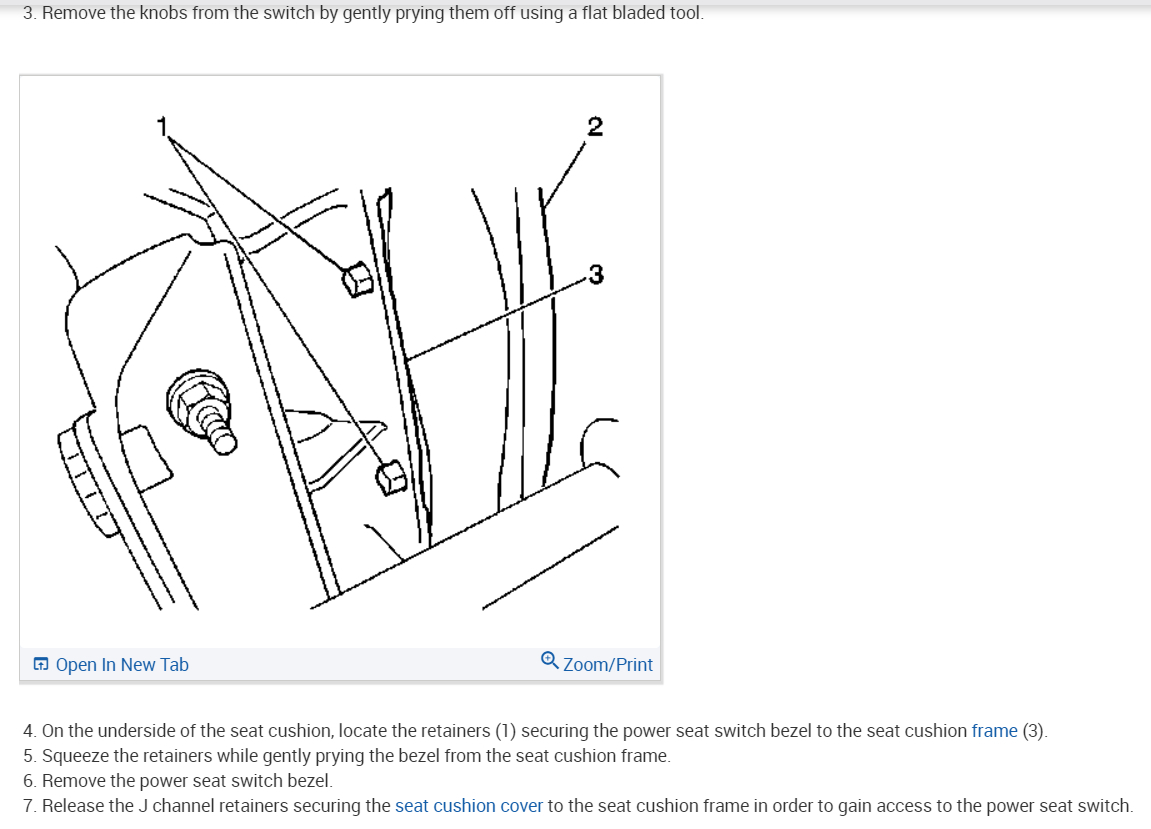Click the lower retainer clip in the diagram
The image size is (1151, 829).
[391, 477]
